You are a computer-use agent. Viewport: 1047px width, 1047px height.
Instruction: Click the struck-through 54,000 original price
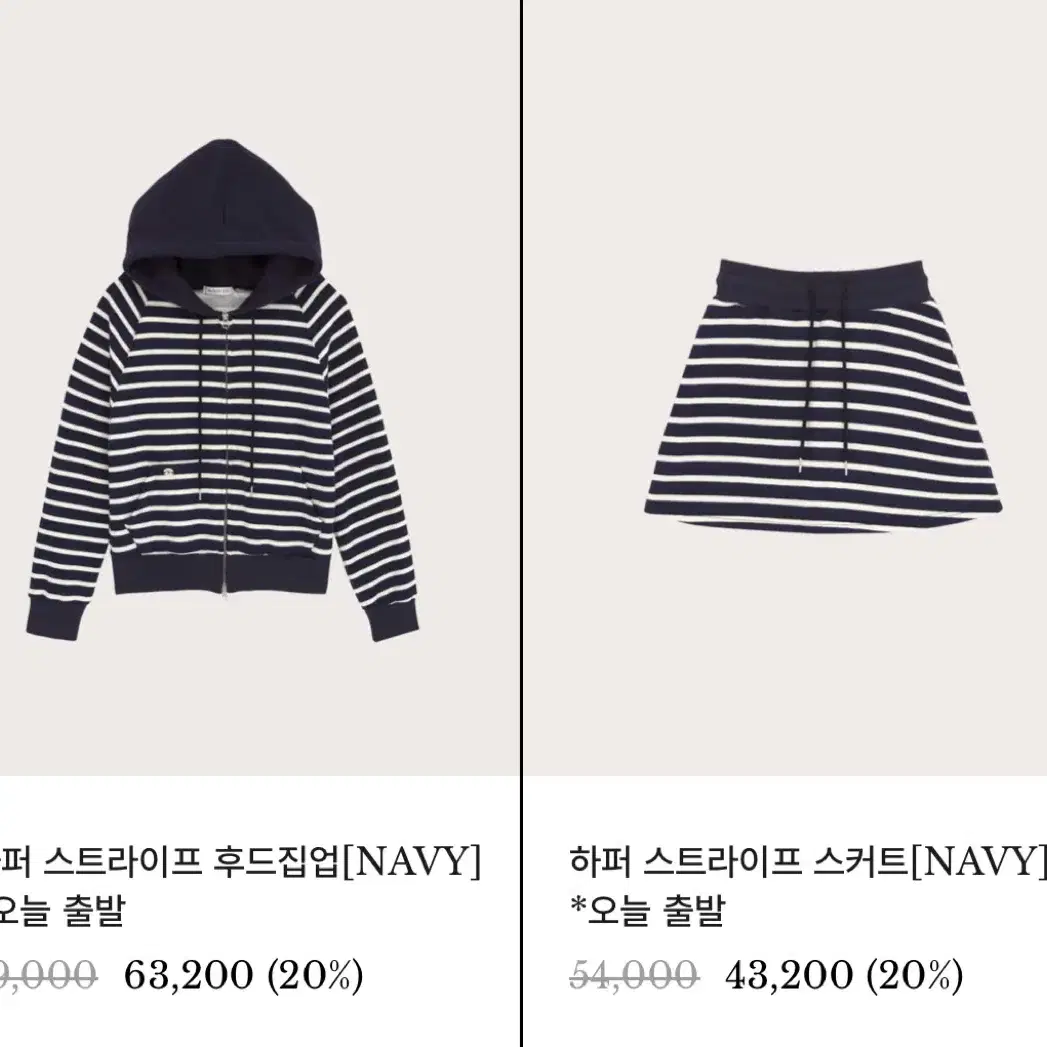pyautogui.click(x=634, y=976)
